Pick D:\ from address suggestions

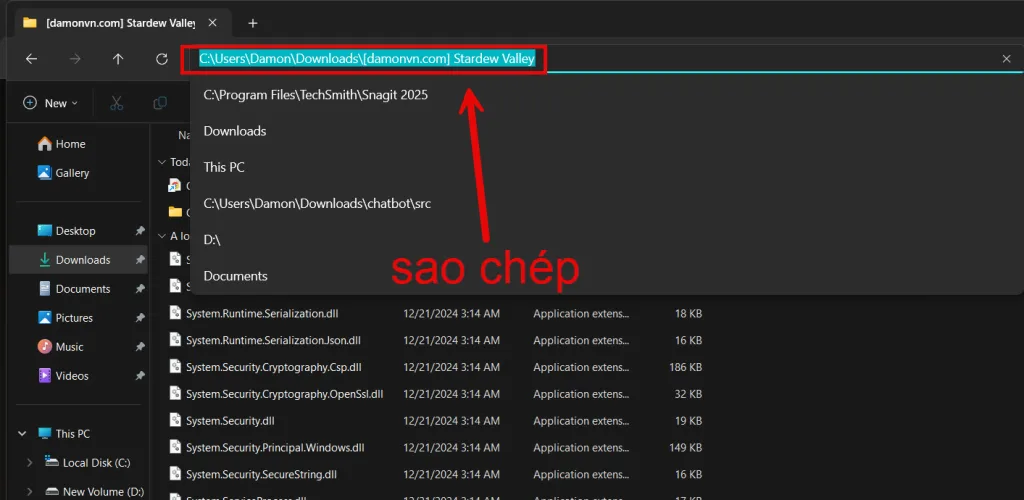212,240
